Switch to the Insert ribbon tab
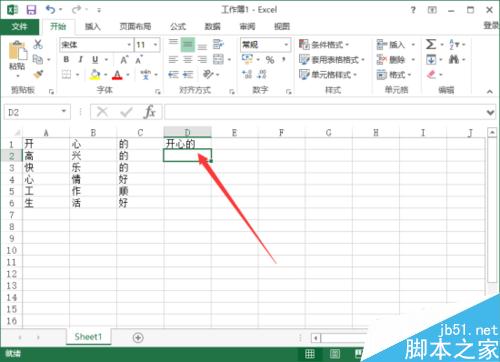500x362 pixels. pos(93,26)
